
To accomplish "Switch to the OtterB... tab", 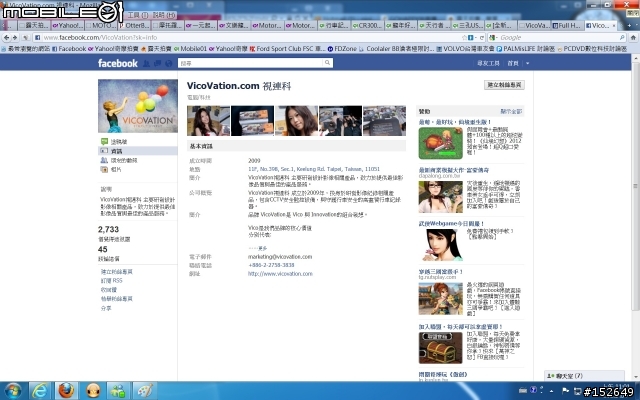I will click(134, 25).
